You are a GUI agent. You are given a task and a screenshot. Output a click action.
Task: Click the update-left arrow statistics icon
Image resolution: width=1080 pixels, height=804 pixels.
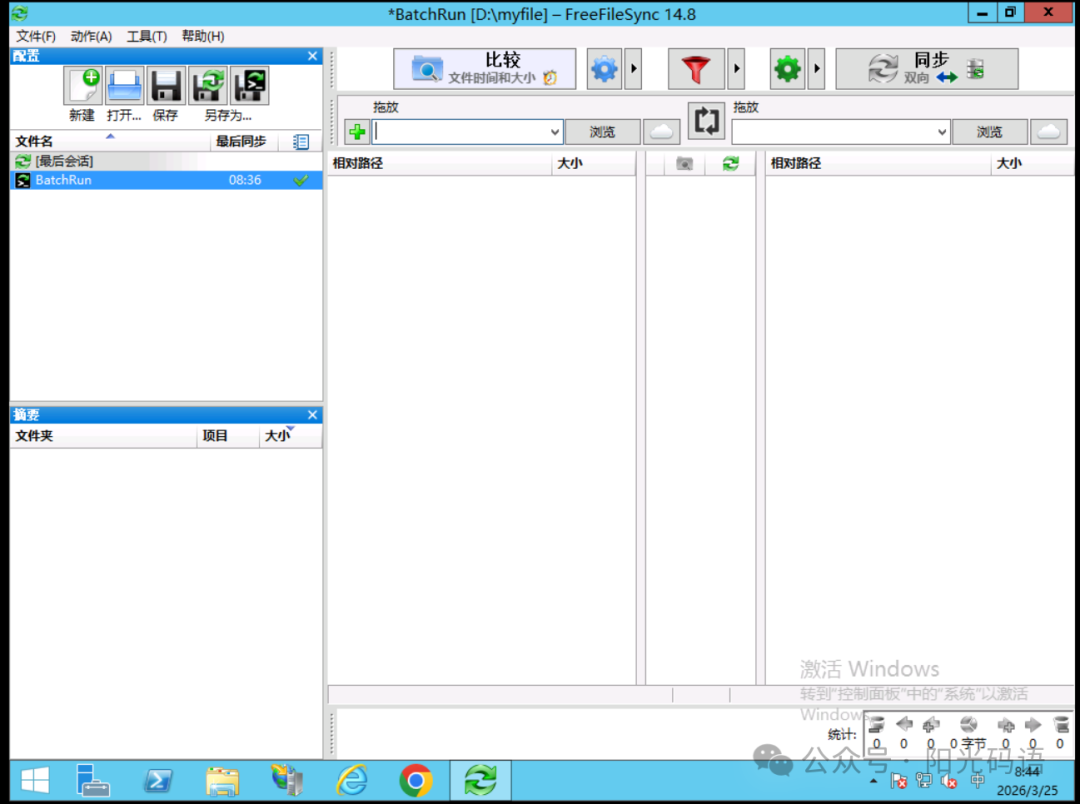(x=904, y=724)
